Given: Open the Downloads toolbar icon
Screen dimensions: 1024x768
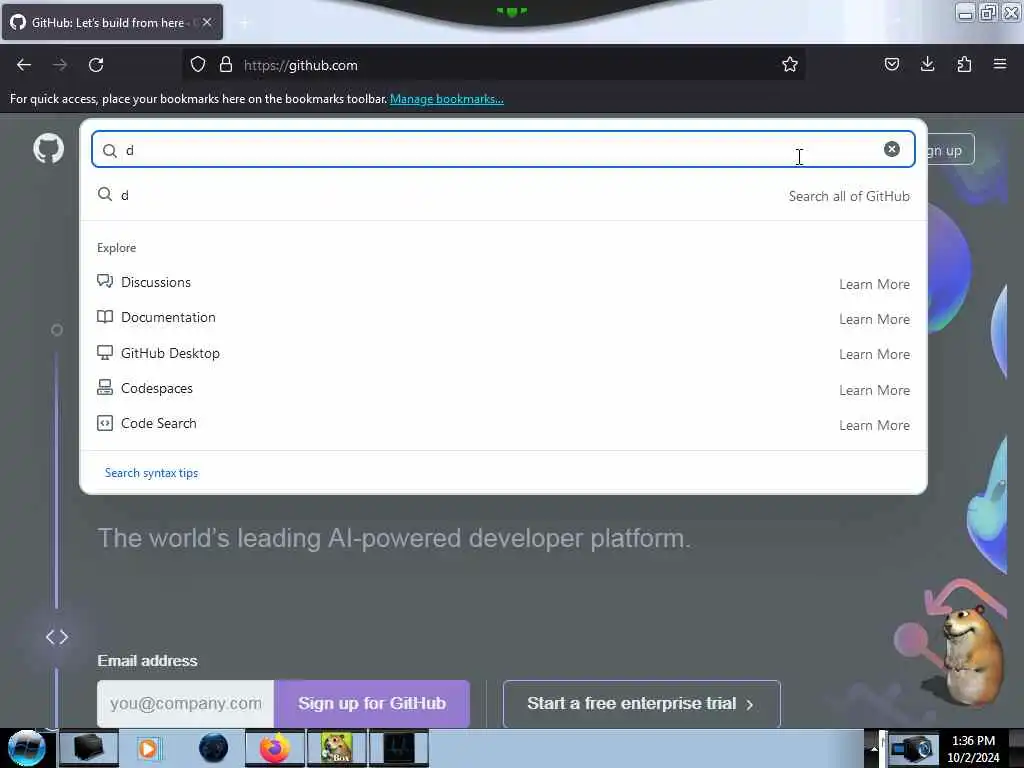Looking at the screenshot, I should coord(927,64).
